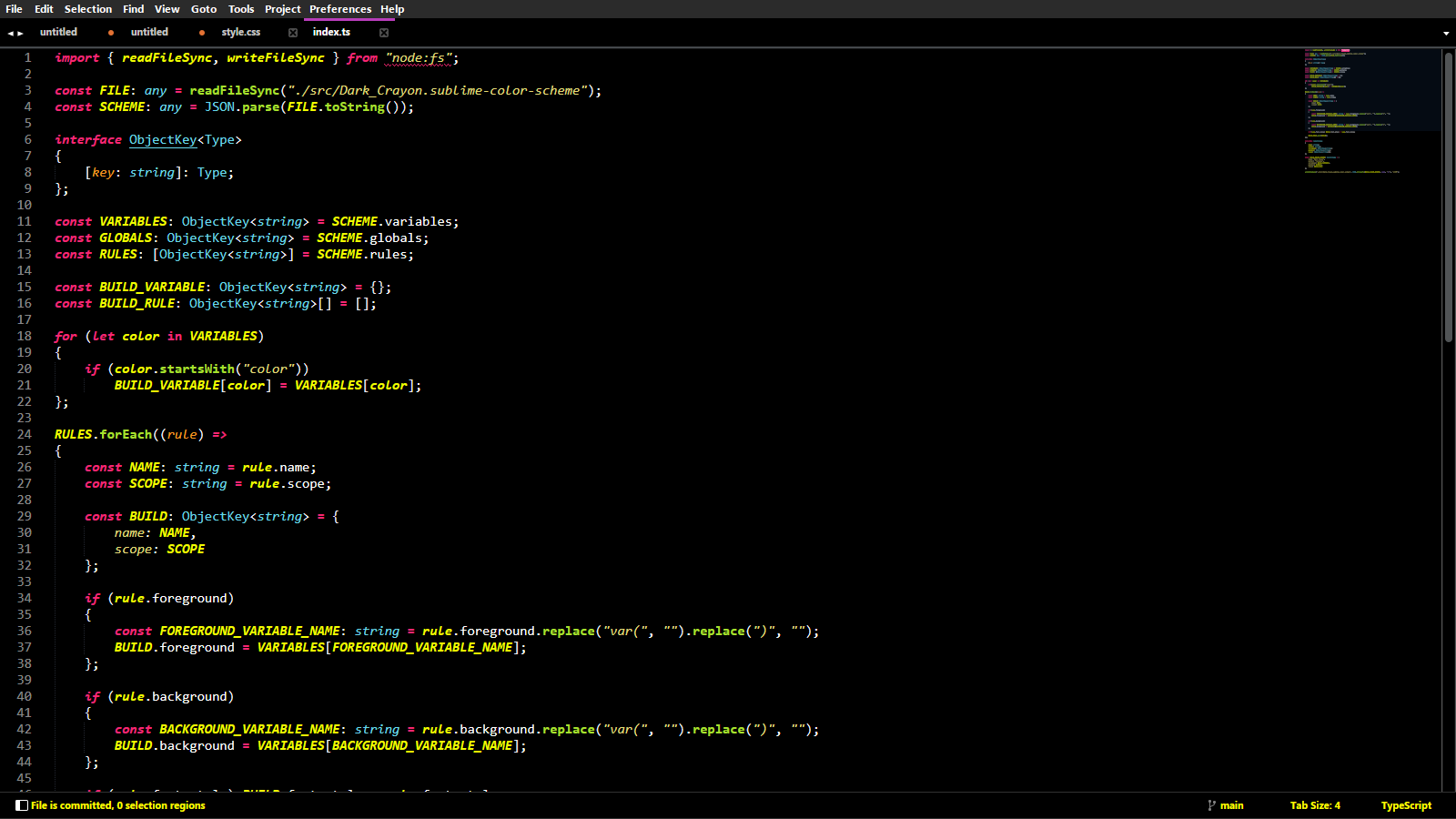The image size is (1456, 819).
Task: Click rule.background condition on line 40
Action: (171, 696)
